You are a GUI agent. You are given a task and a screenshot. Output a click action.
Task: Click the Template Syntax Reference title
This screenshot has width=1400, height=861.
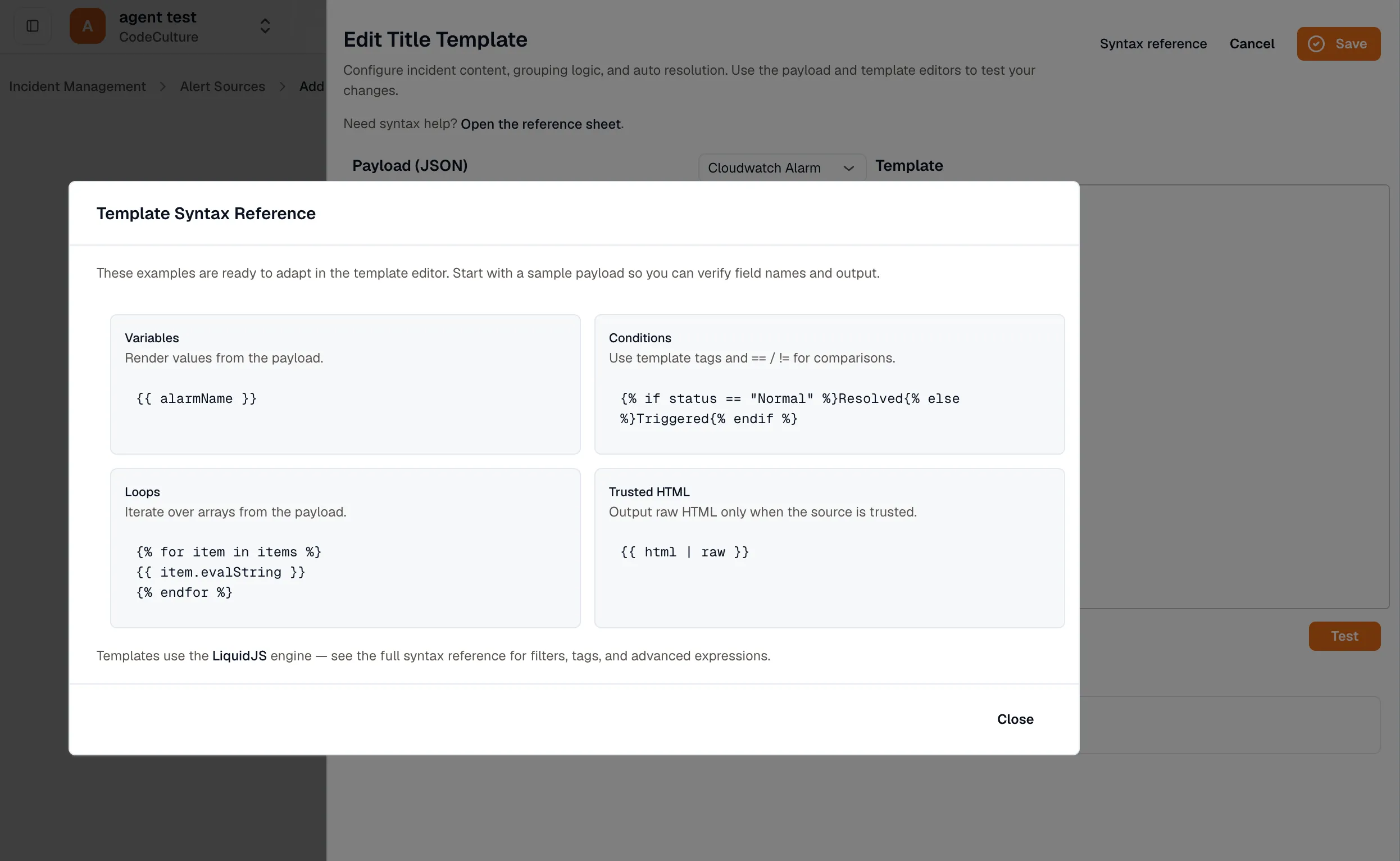206,214
